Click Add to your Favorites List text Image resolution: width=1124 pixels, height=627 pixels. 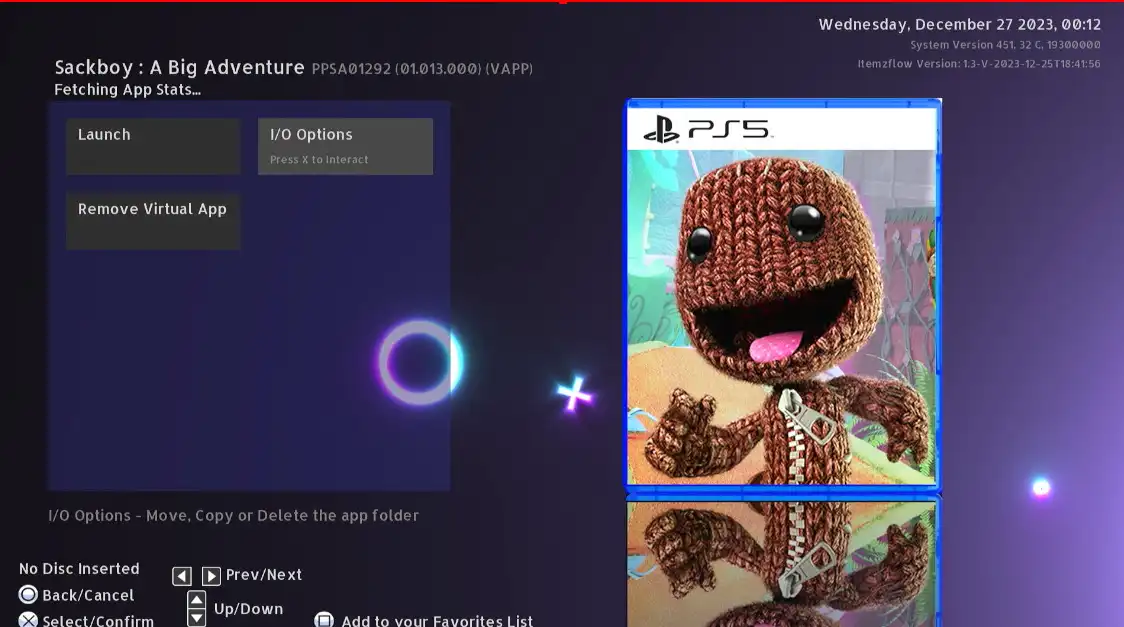pos(437,621)
